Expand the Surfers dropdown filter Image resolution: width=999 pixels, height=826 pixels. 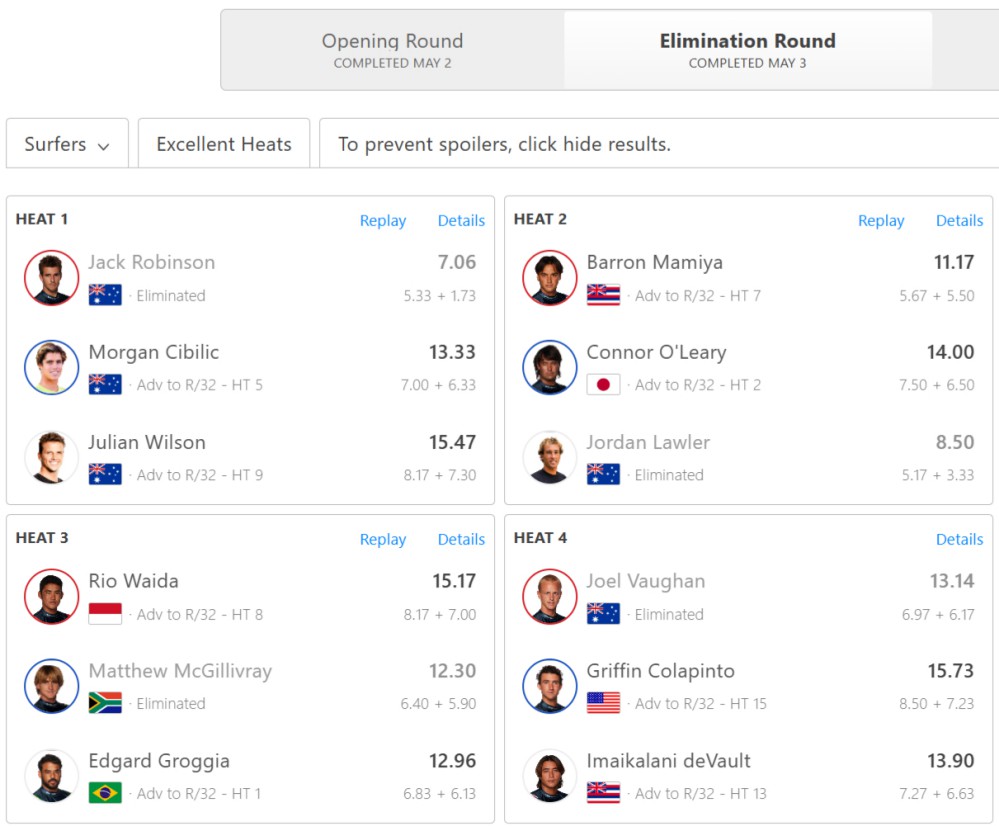[68, 144]
